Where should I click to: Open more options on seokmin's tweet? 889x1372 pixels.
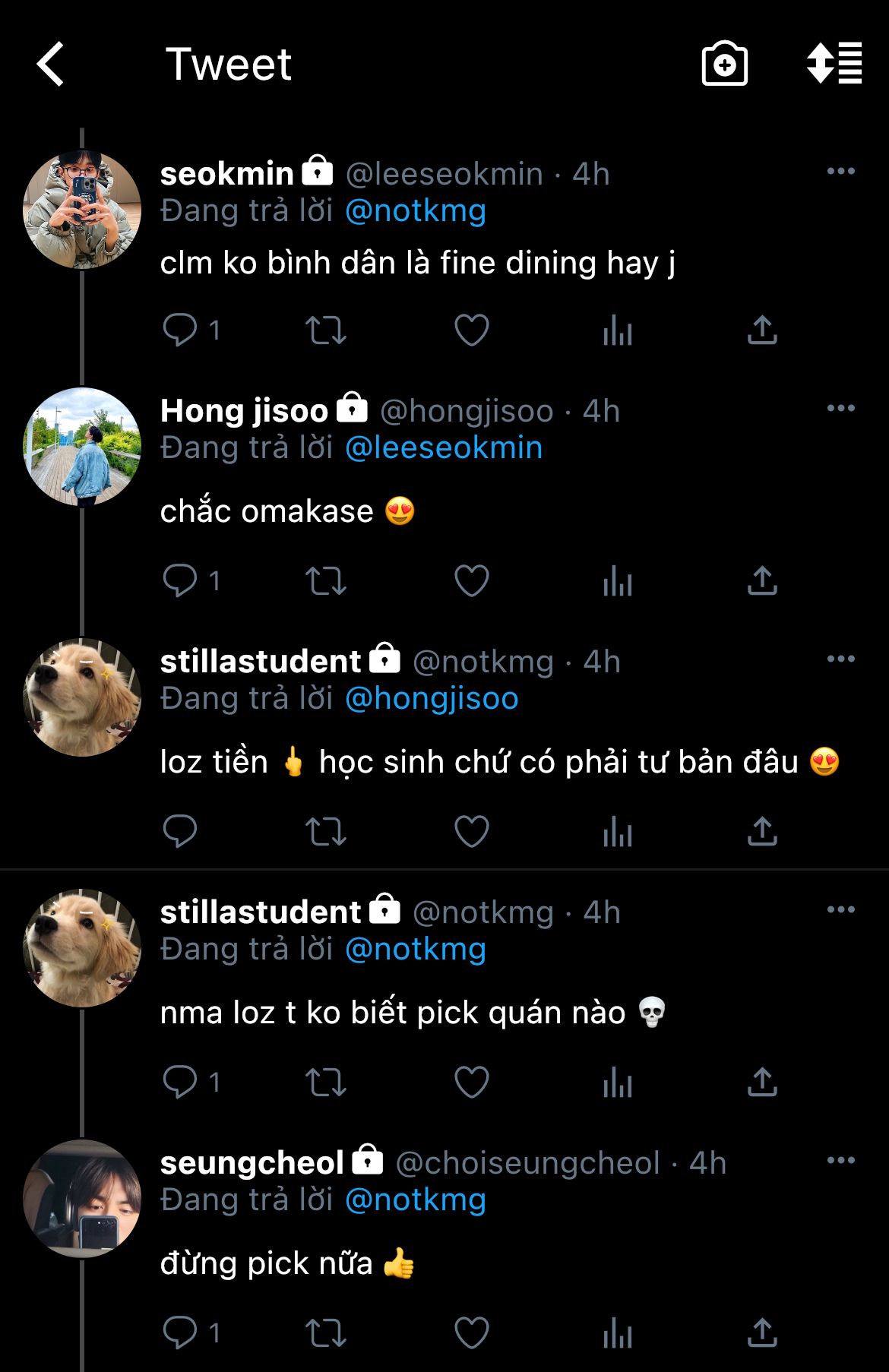[x=840, y=172]
